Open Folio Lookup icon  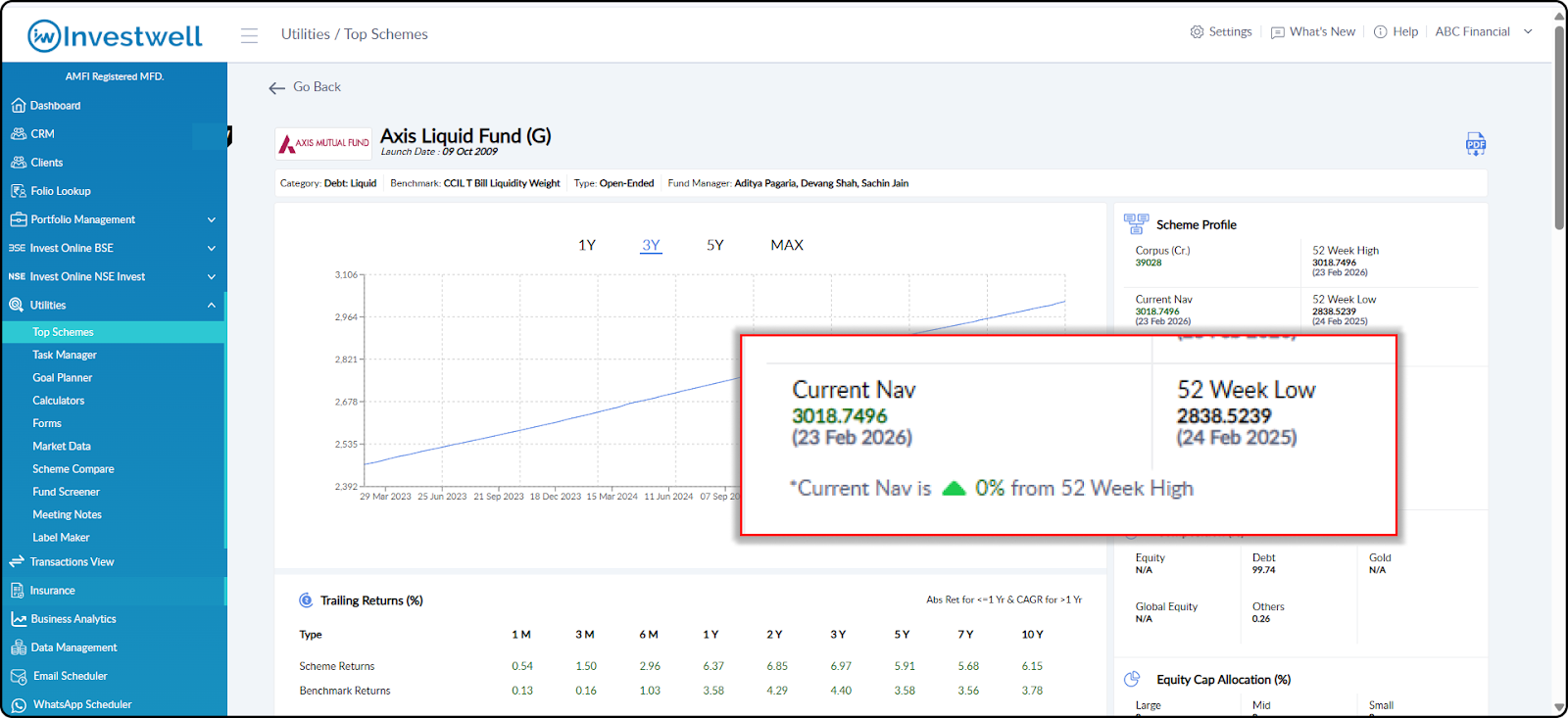18,191
